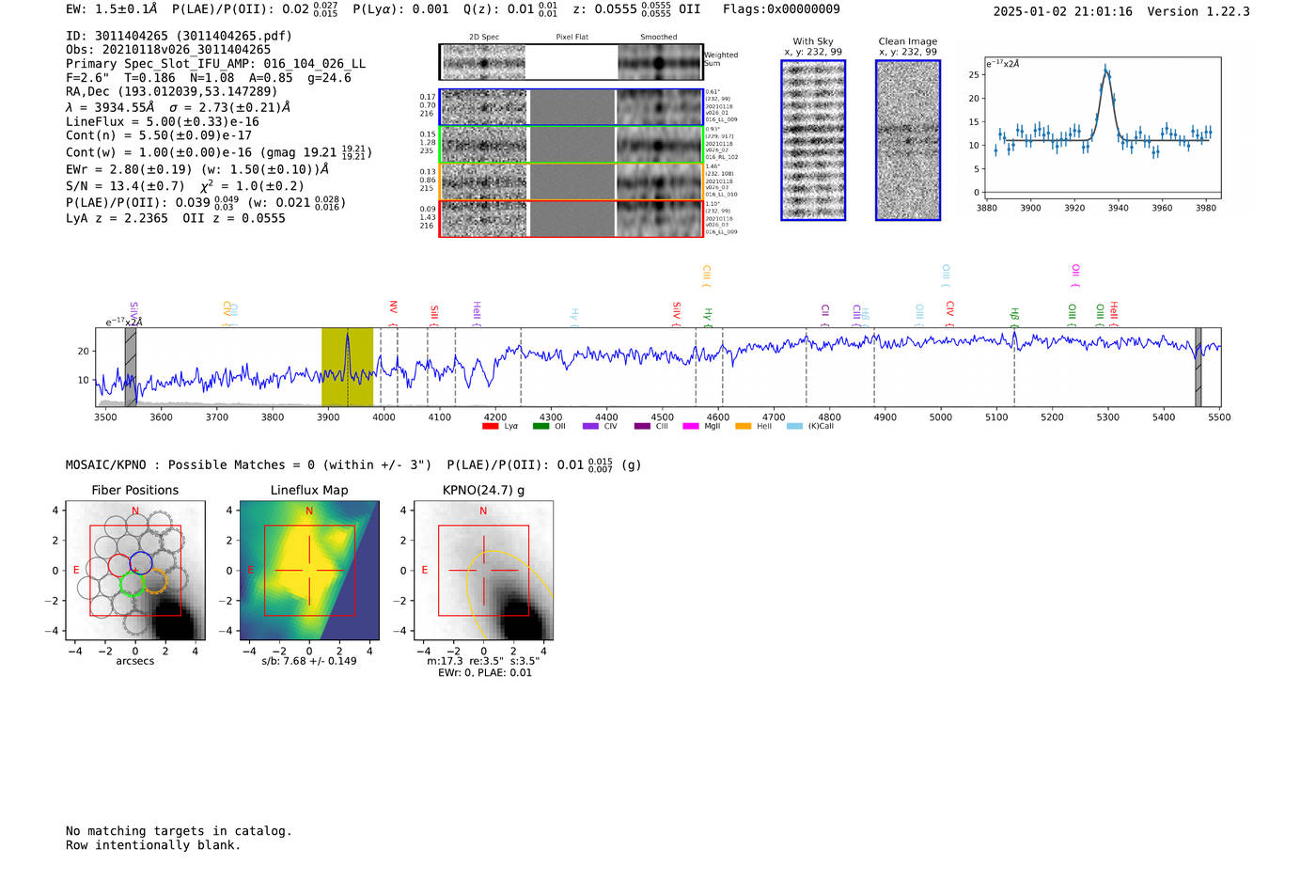Screen dimensions: 1316x896
Task: Click the Primary Spec_Slot_IFU_AMP line
Action: coord(216,64)
